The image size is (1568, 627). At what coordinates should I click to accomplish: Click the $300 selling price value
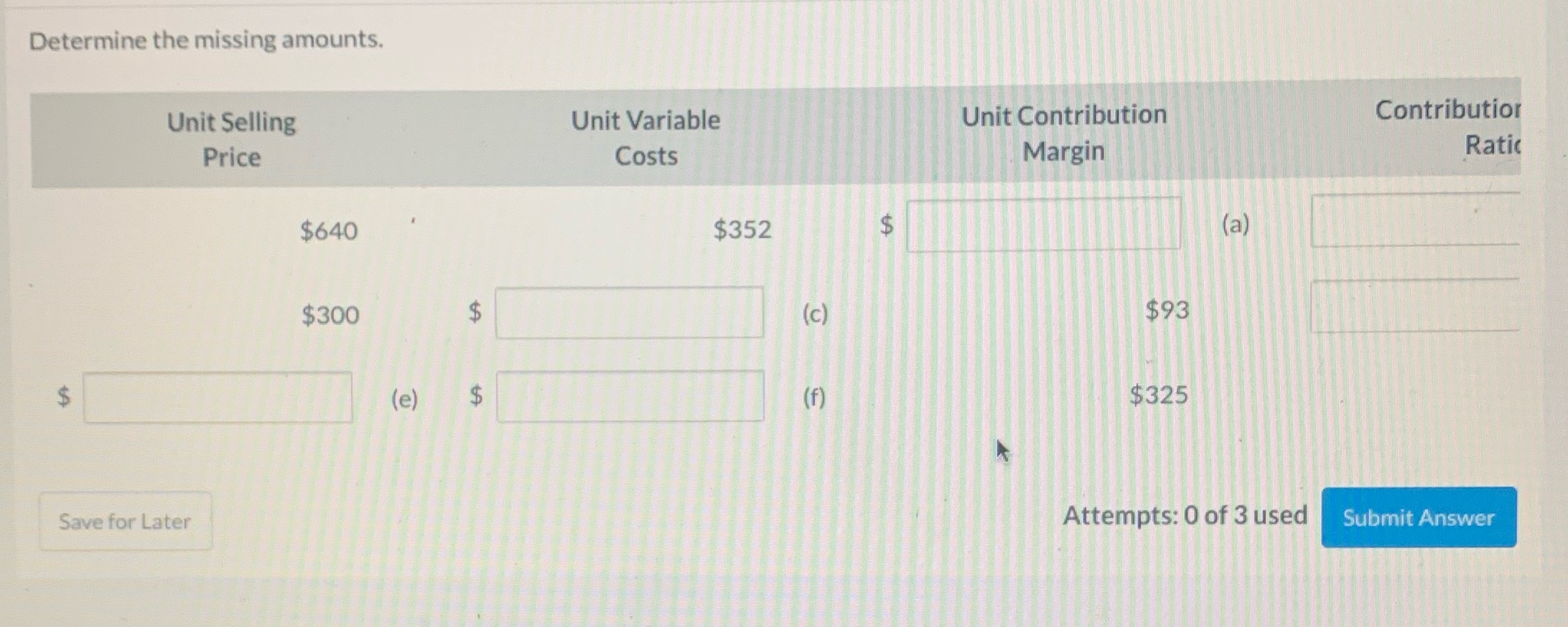point(330,315)
